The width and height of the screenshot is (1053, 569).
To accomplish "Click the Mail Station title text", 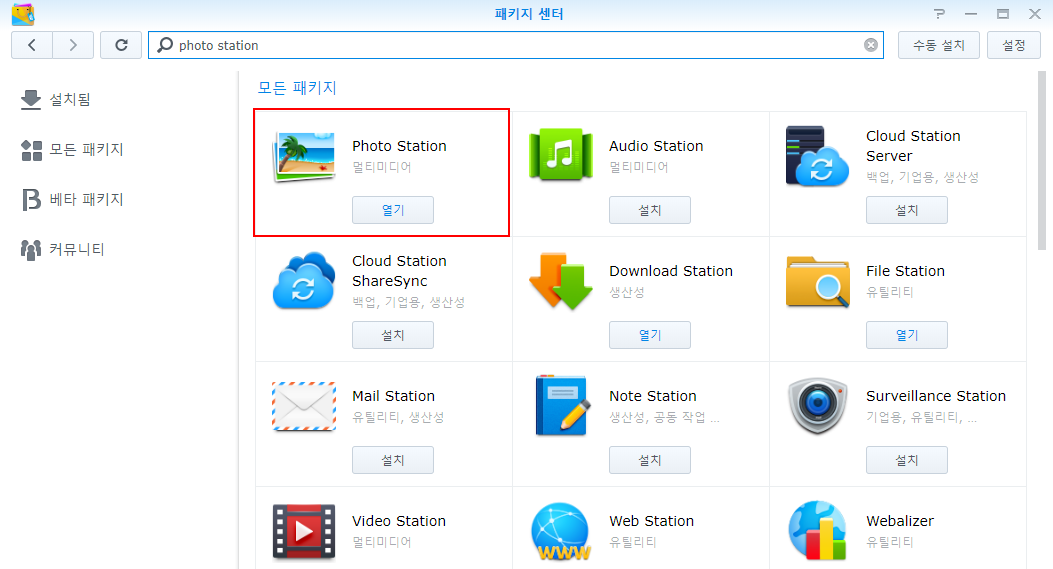I will pos(394,396).
